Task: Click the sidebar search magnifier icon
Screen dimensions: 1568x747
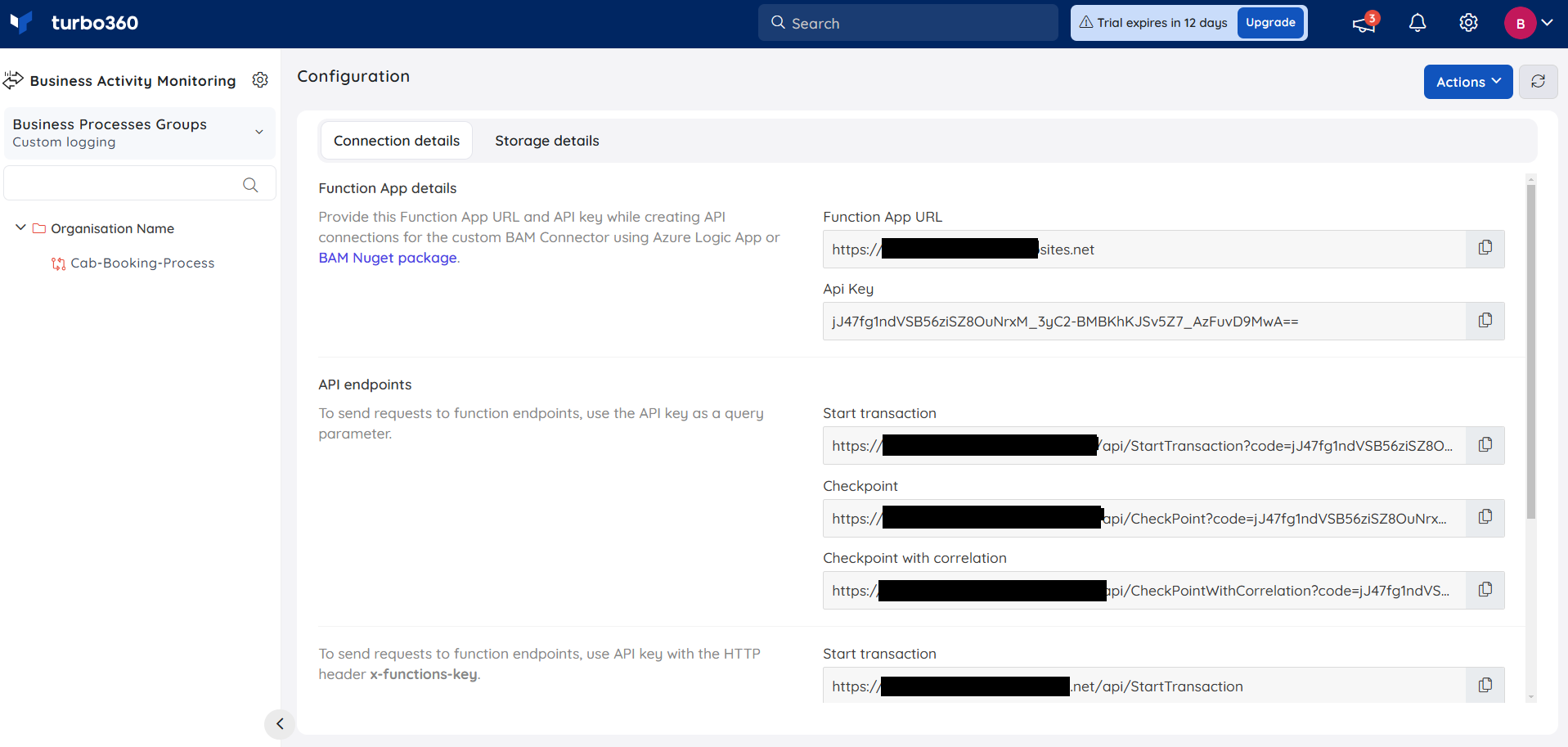Action: pos(250,185)
